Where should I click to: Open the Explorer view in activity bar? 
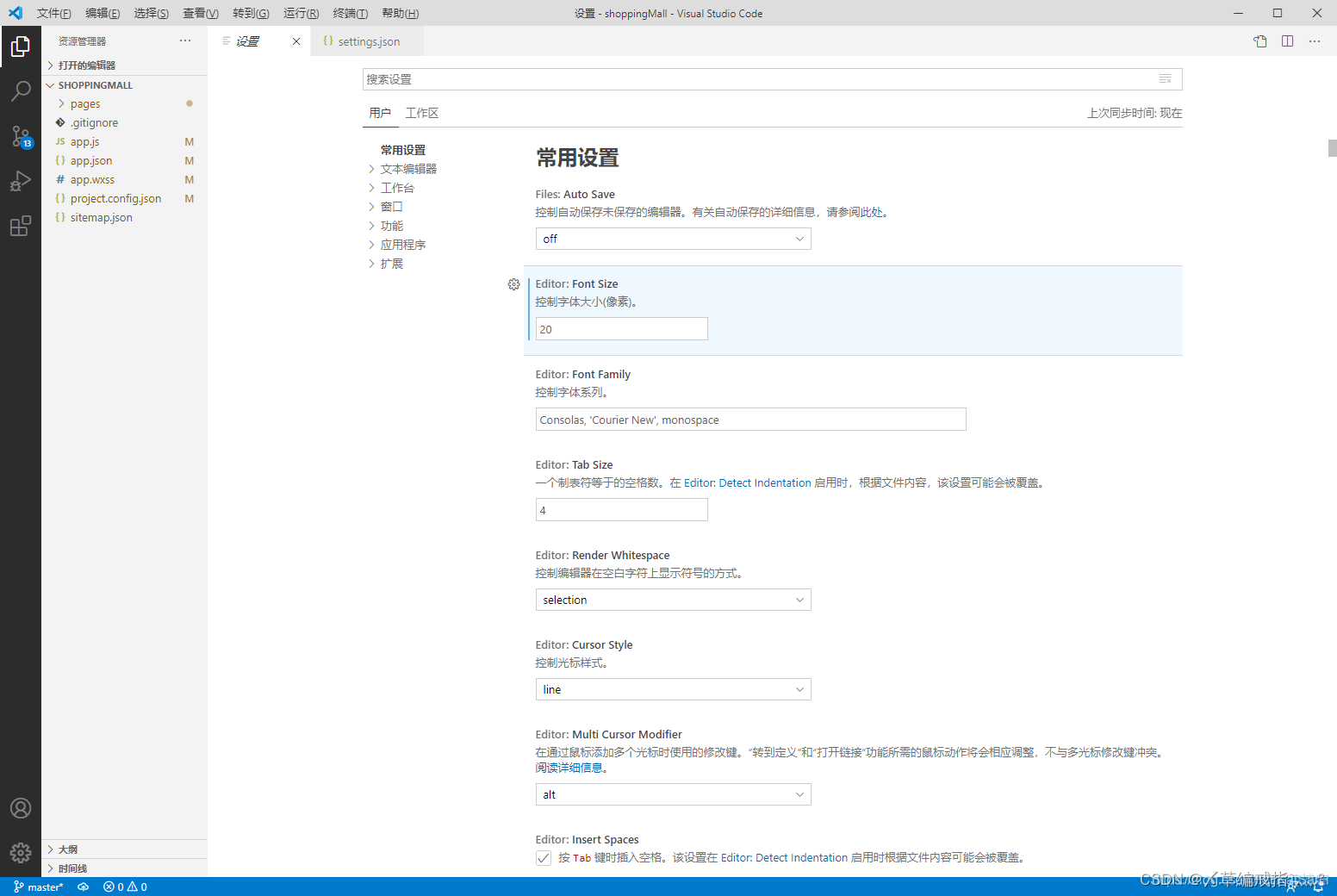[x=21, y=47]
